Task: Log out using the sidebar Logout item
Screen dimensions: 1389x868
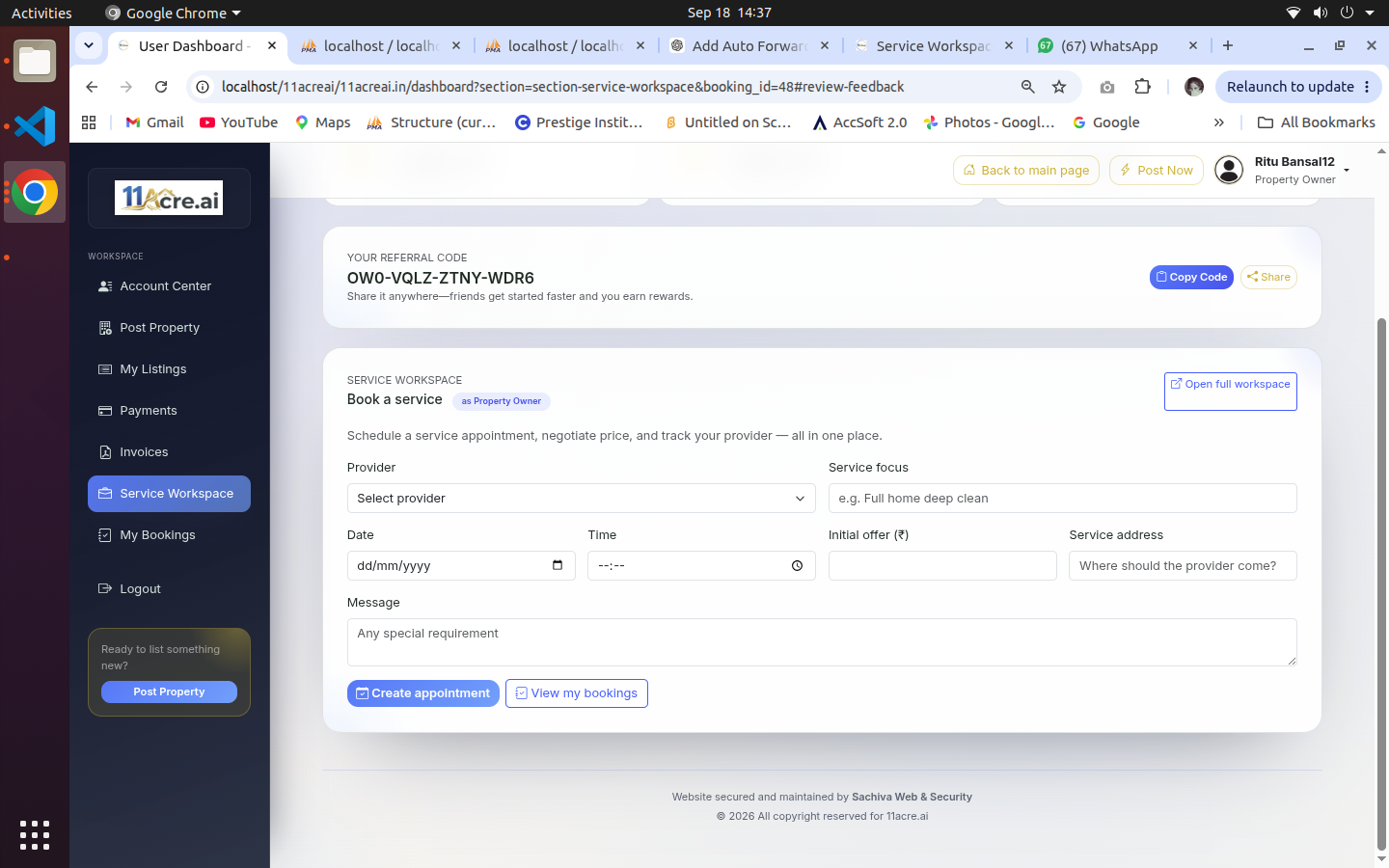Action: click(x=169, y=589)
